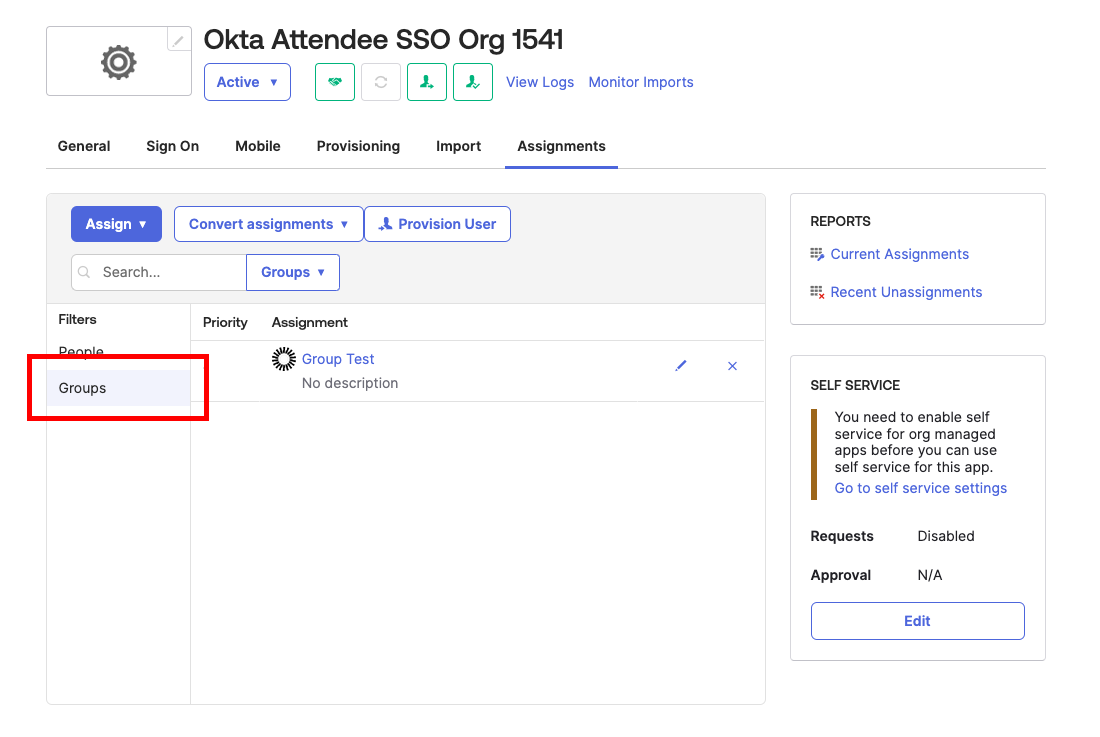1100x737 pixels.
Task: Expand the Convert assignments dropdown
Action: click(269, 224)
